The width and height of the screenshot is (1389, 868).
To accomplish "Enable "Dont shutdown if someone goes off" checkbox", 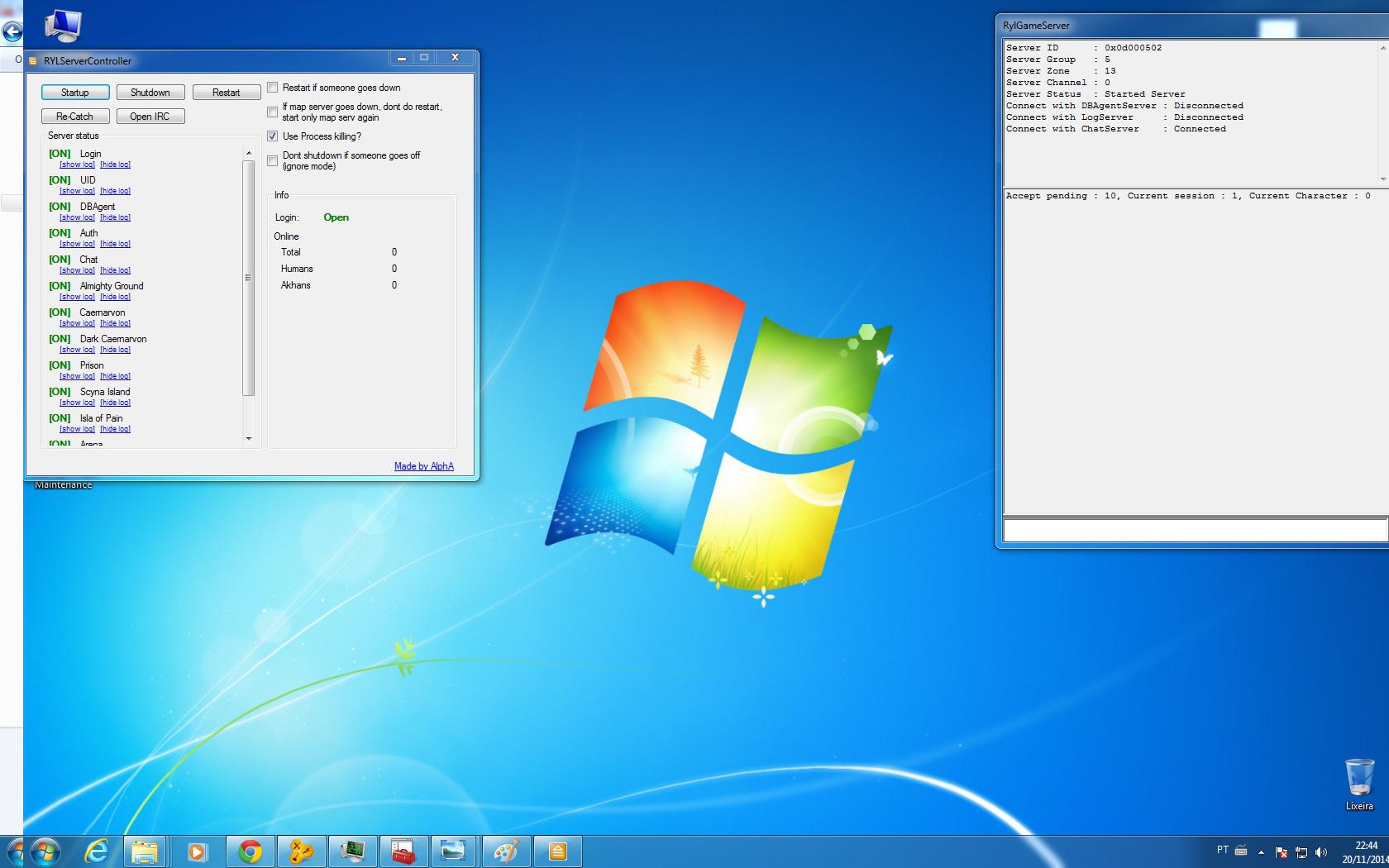I will (273, 160).
